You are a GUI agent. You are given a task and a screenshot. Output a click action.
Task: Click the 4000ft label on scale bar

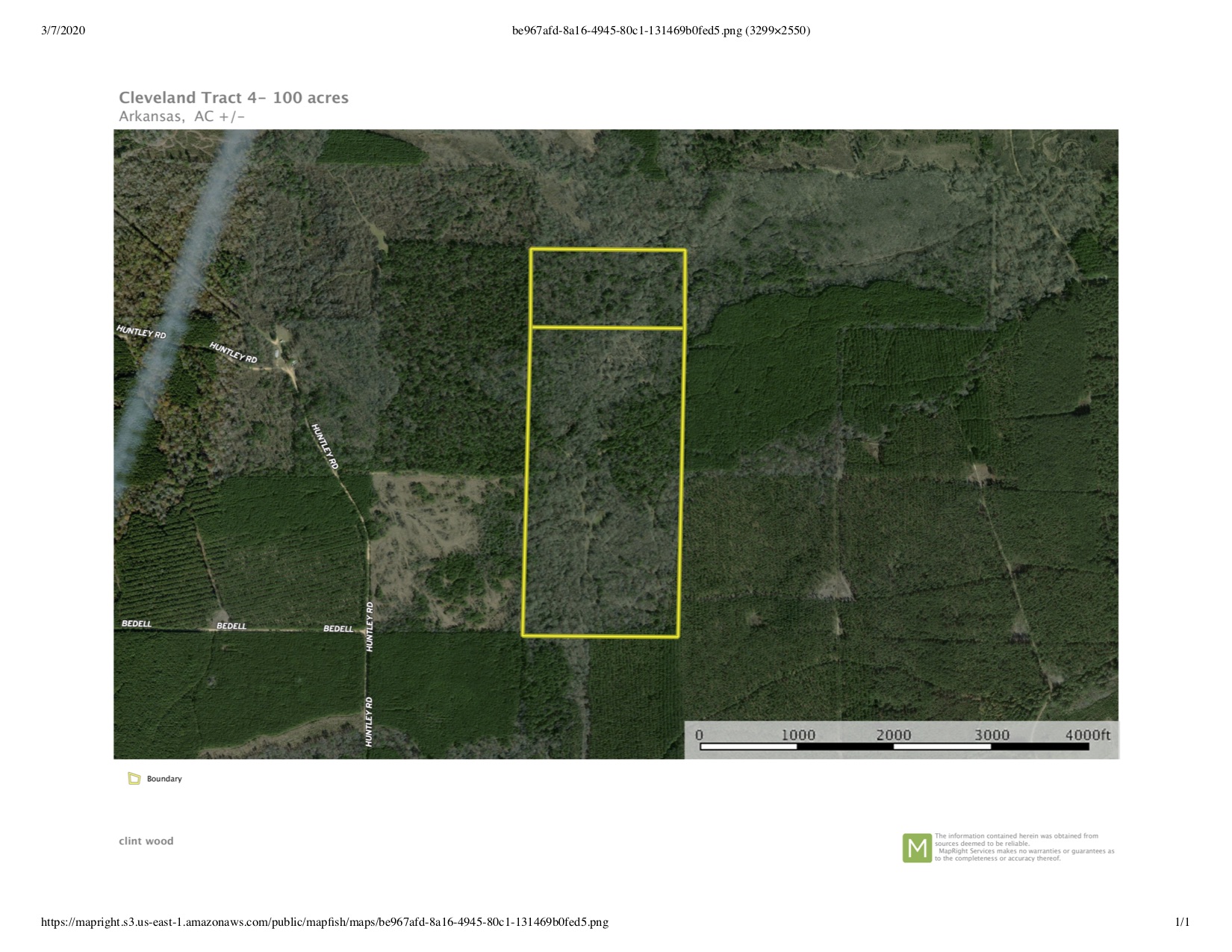1087,735
